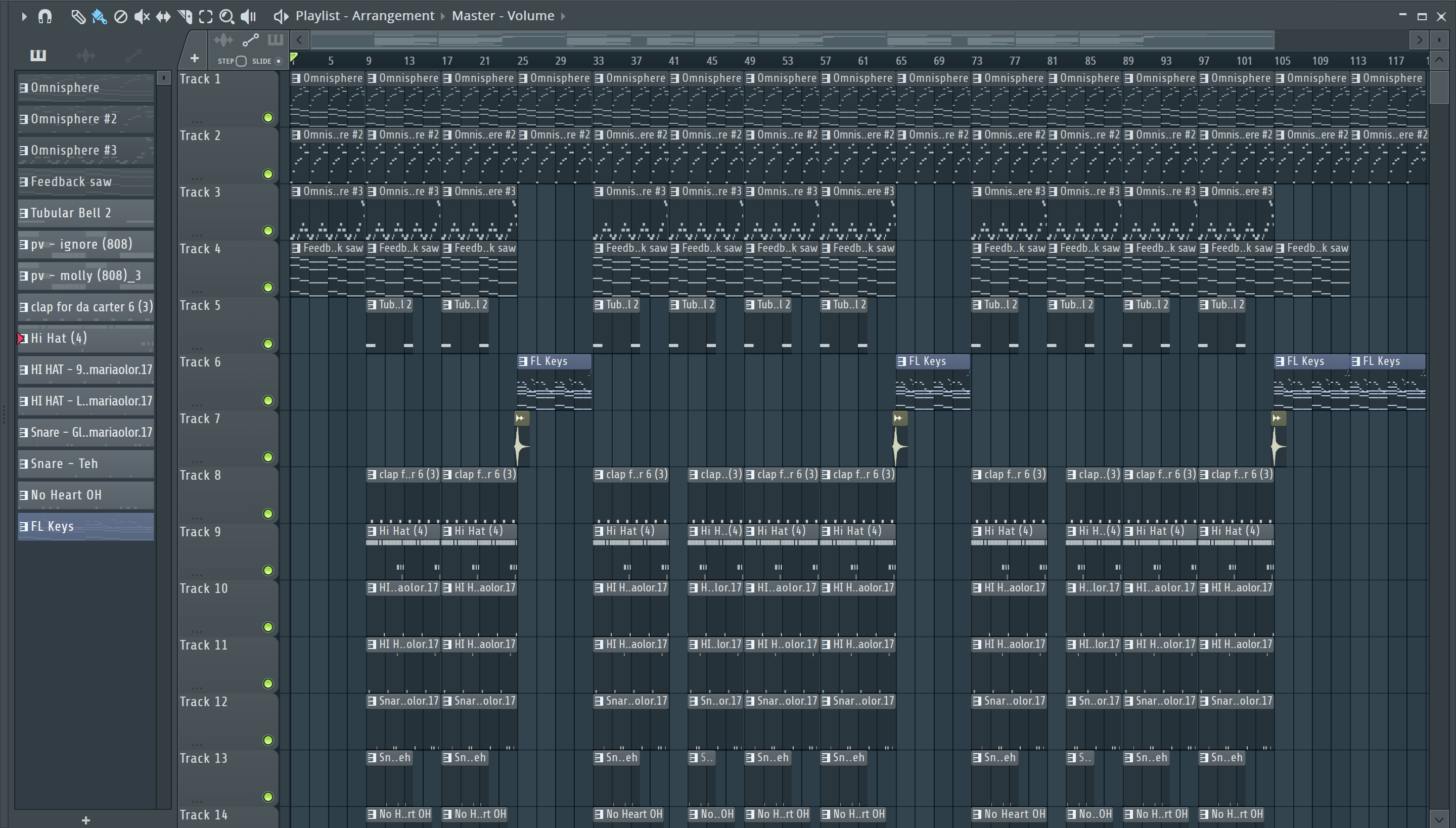Screen dimensions: 1456x828
Task: Select the No Heart OH pattern
Action: 86,495
